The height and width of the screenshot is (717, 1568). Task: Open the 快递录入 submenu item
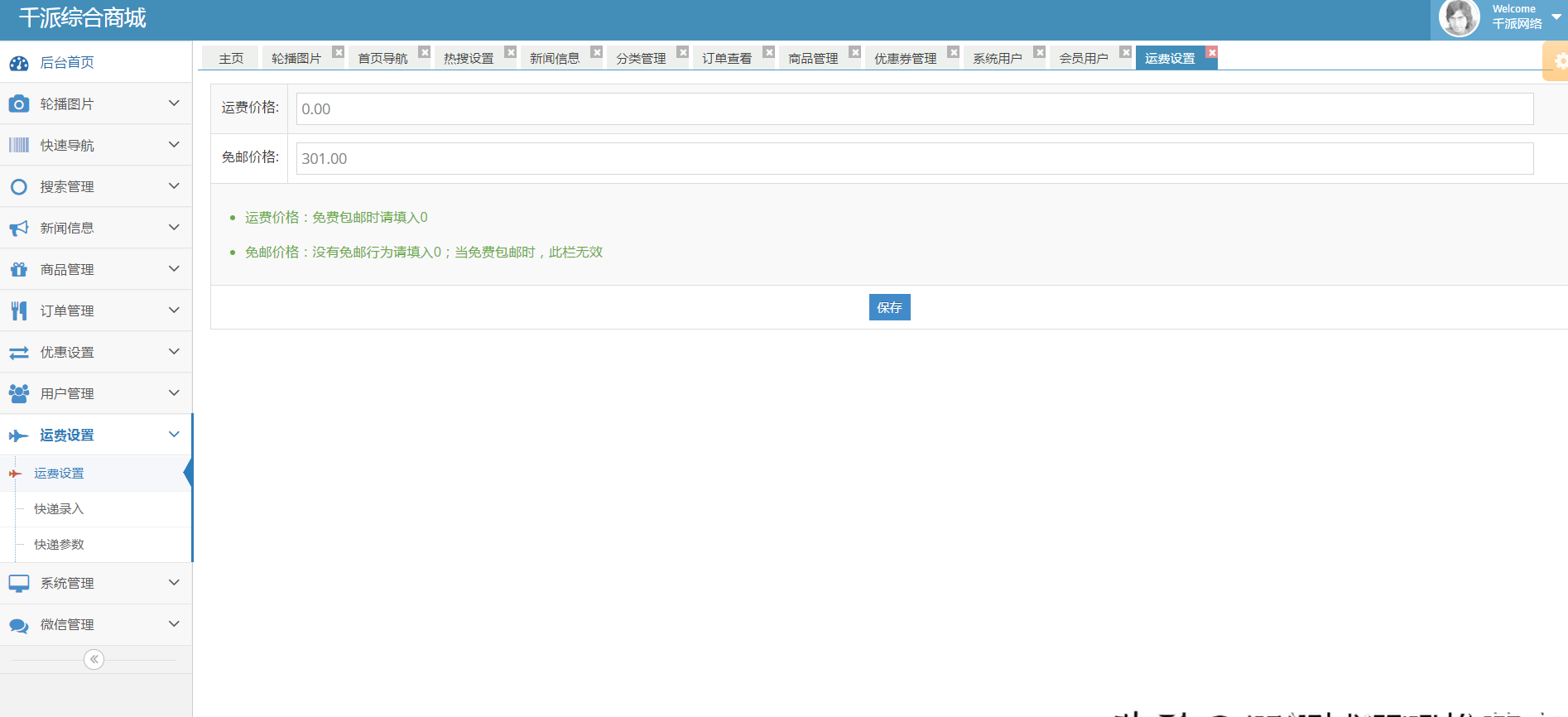click(96, 509)
